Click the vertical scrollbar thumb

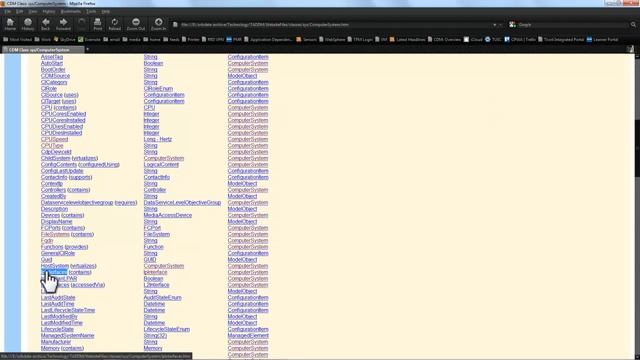[637, 148]
